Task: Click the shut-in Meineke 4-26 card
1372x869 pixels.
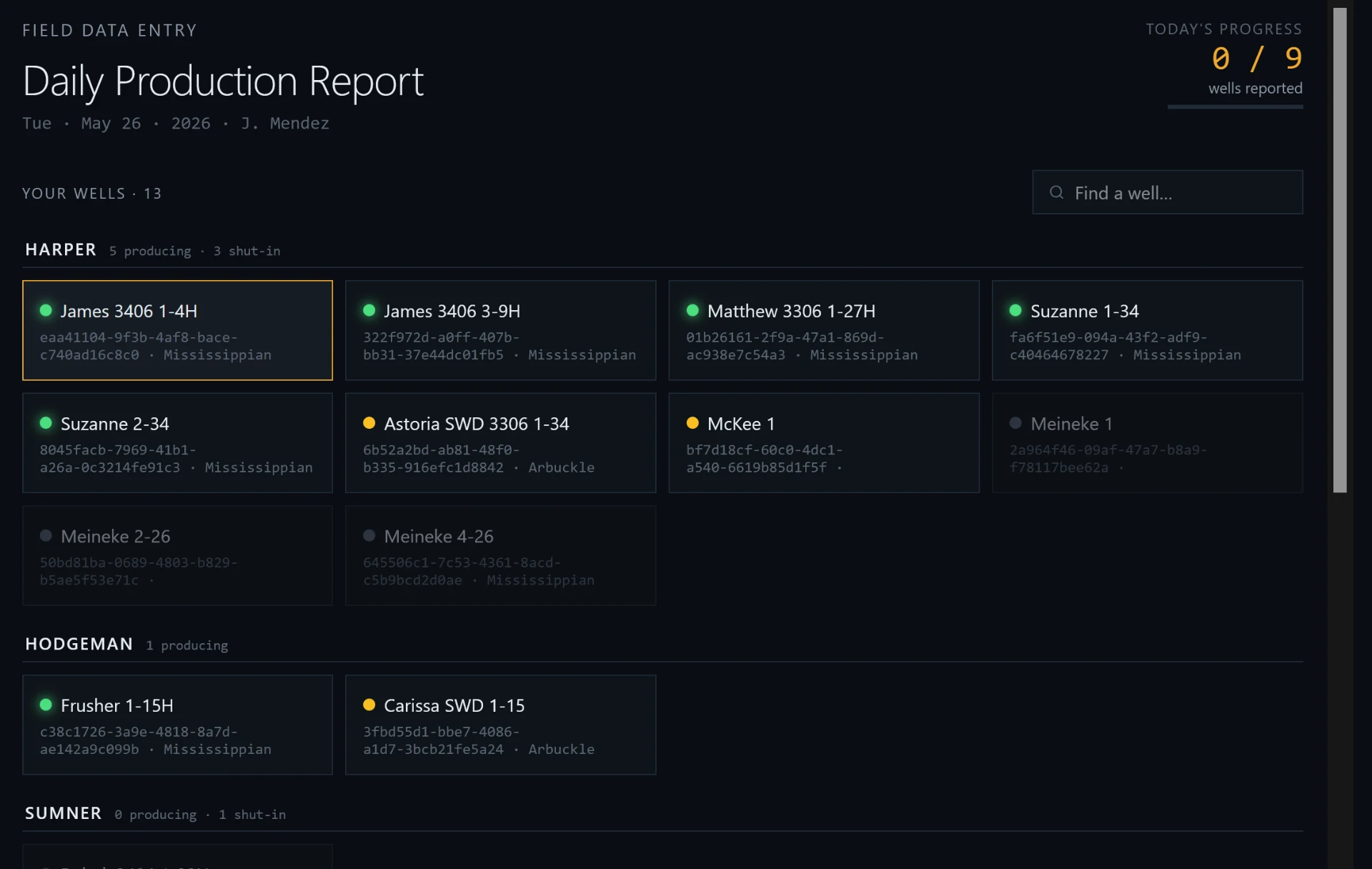Action: click(x=500, y=555)
